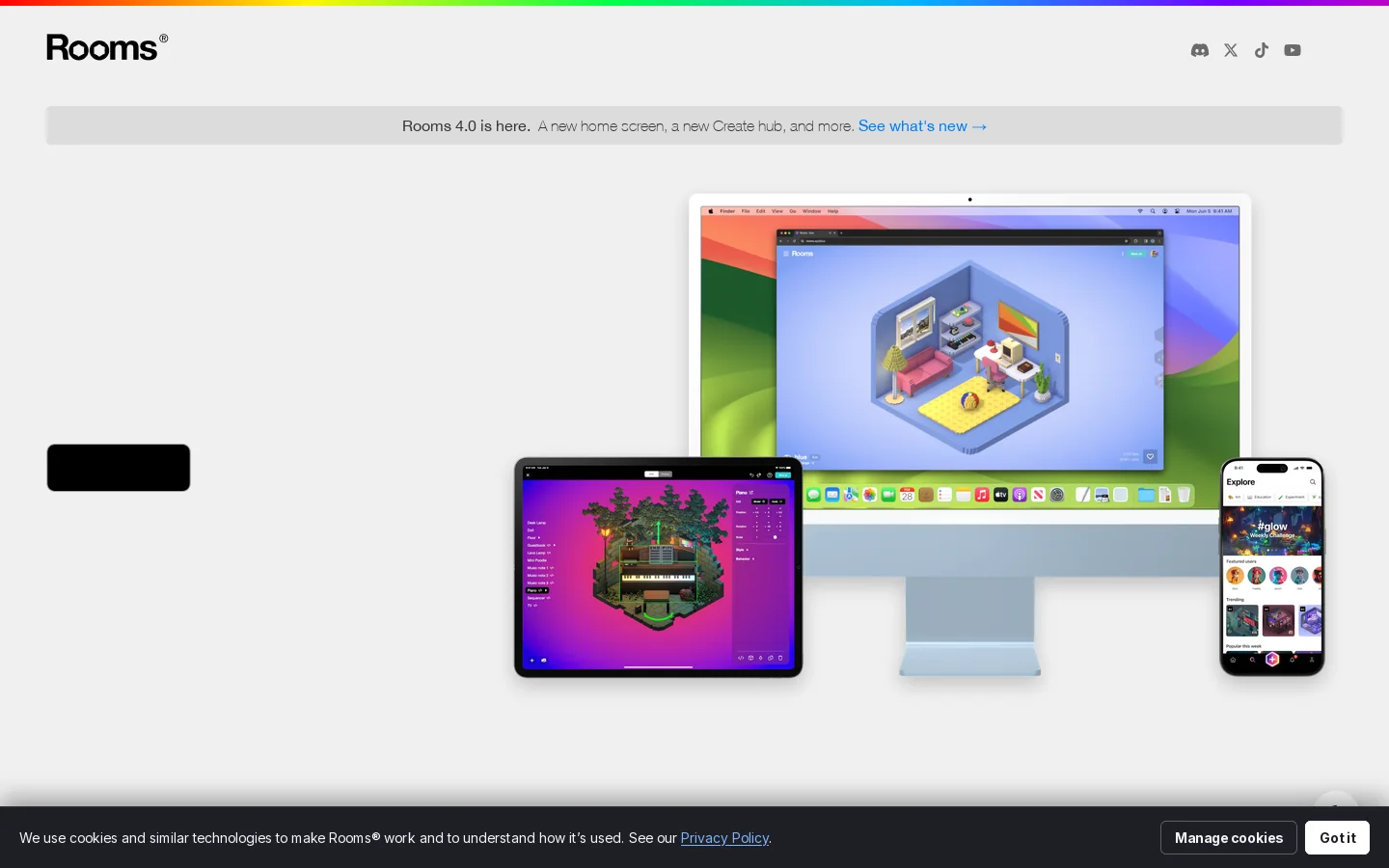Visit the Rooms X profile icon
The height and width of the screenshot is (868, 1389).
click(x=1231, y=50)
